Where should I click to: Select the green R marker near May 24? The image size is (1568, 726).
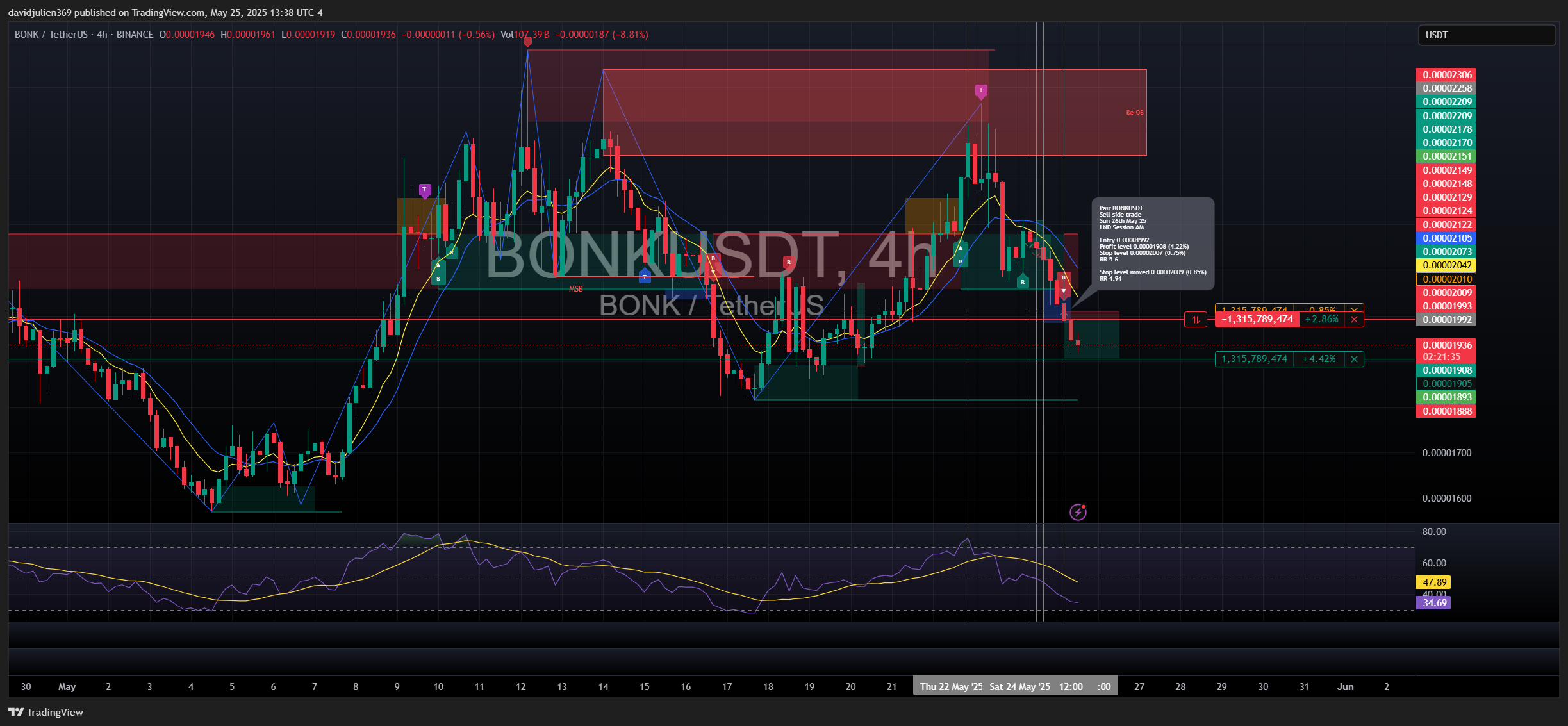point(1023,281)
